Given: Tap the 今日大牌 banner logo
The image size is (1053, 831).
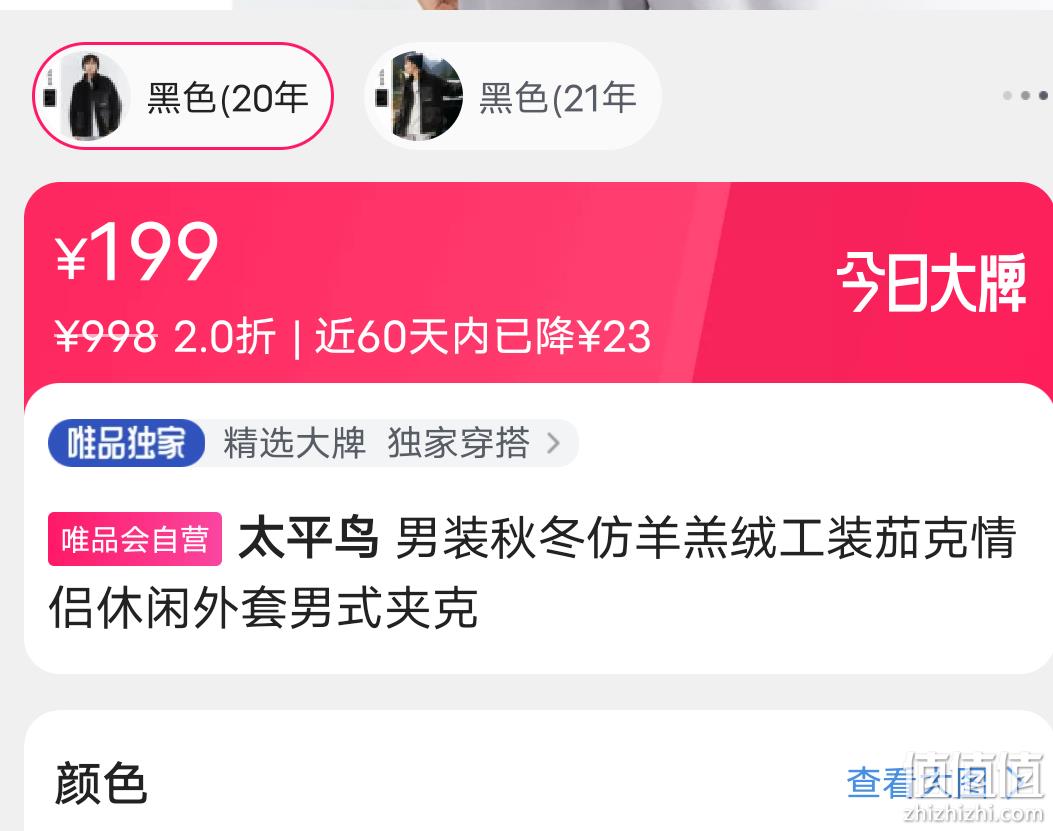Looking at the screenshot, I should pyautogui.click(x=931, y=282).
